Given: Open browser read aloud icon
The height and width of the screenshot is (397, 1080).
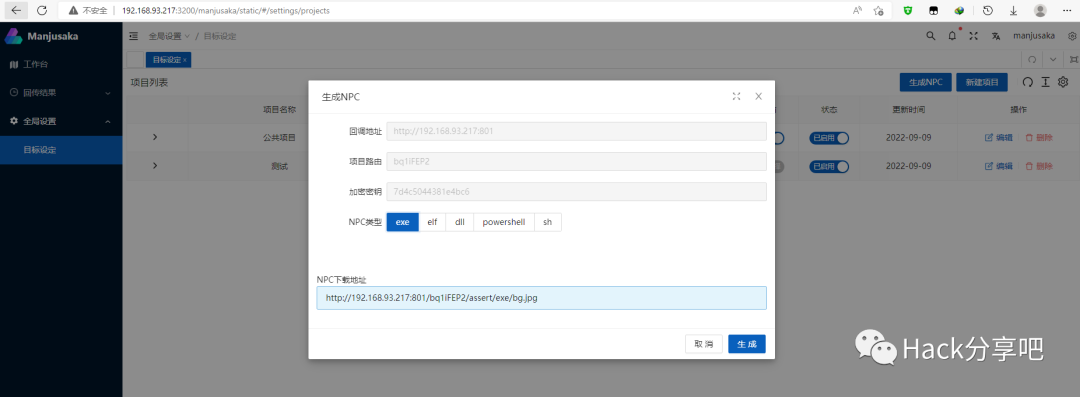Looking at the screenshot, I should tap(858, 10).
